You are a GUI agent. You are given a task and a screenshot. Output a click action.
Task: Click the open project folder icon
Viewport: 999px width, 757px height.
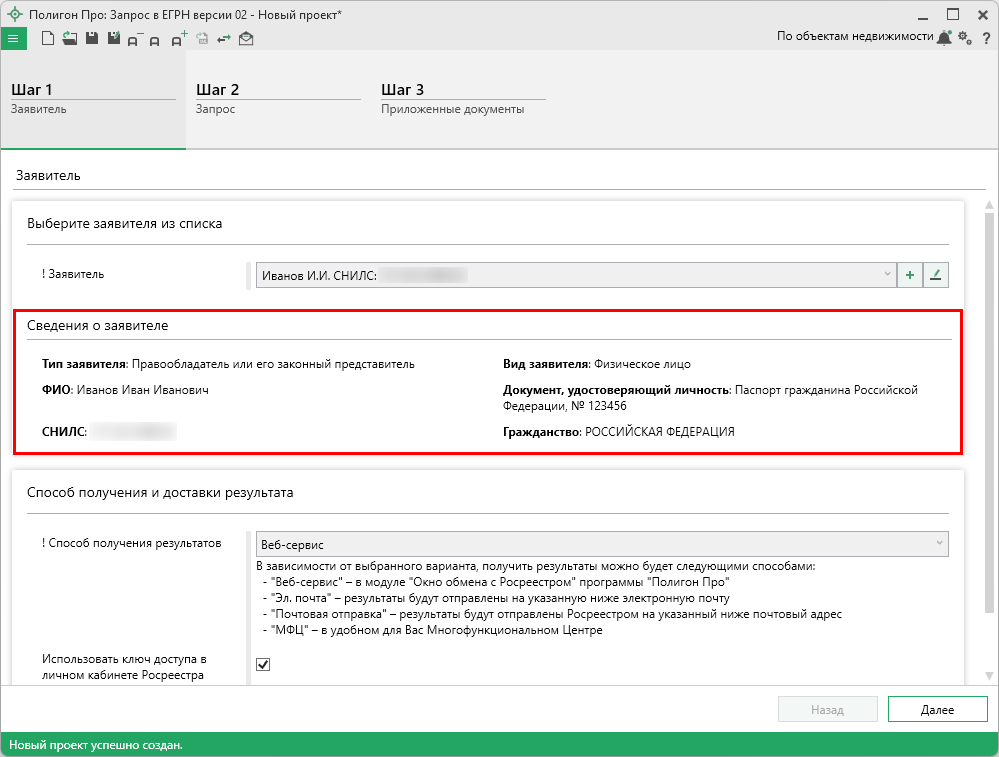pos(69,39)
